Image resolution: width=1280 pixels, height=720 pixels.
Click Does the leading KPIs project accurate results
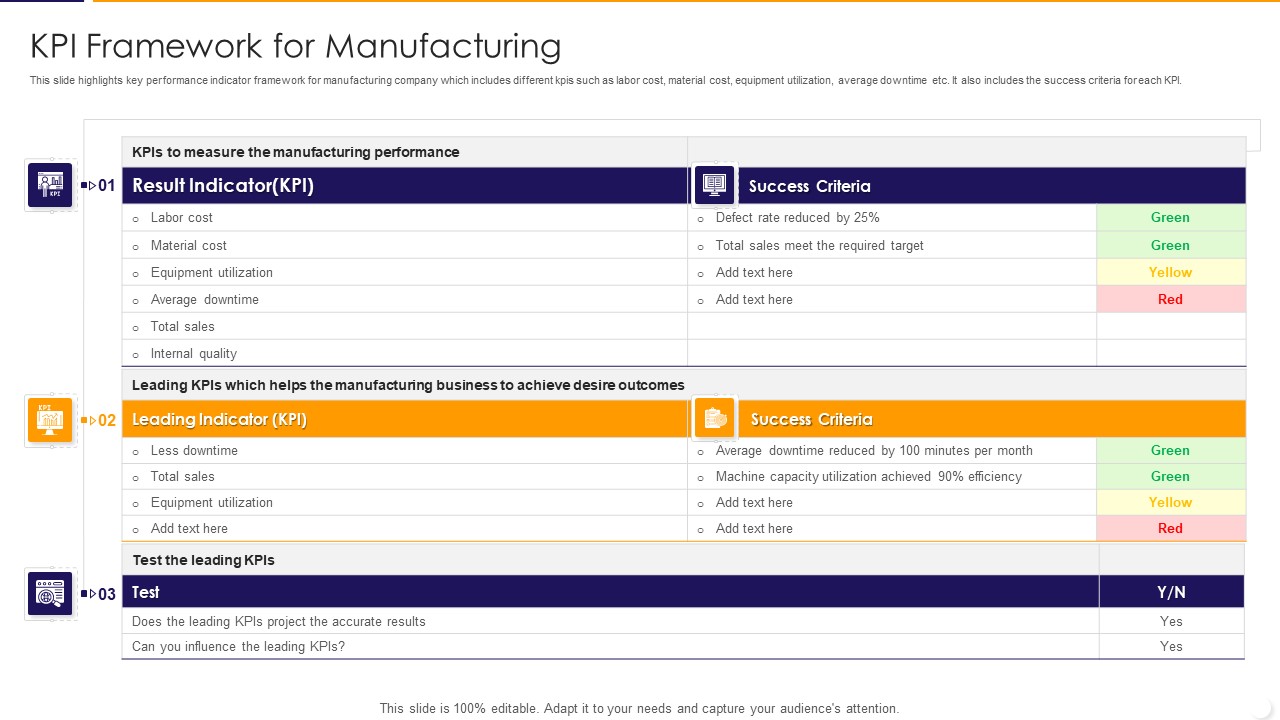pyautogui.click(x=279, y=621)
